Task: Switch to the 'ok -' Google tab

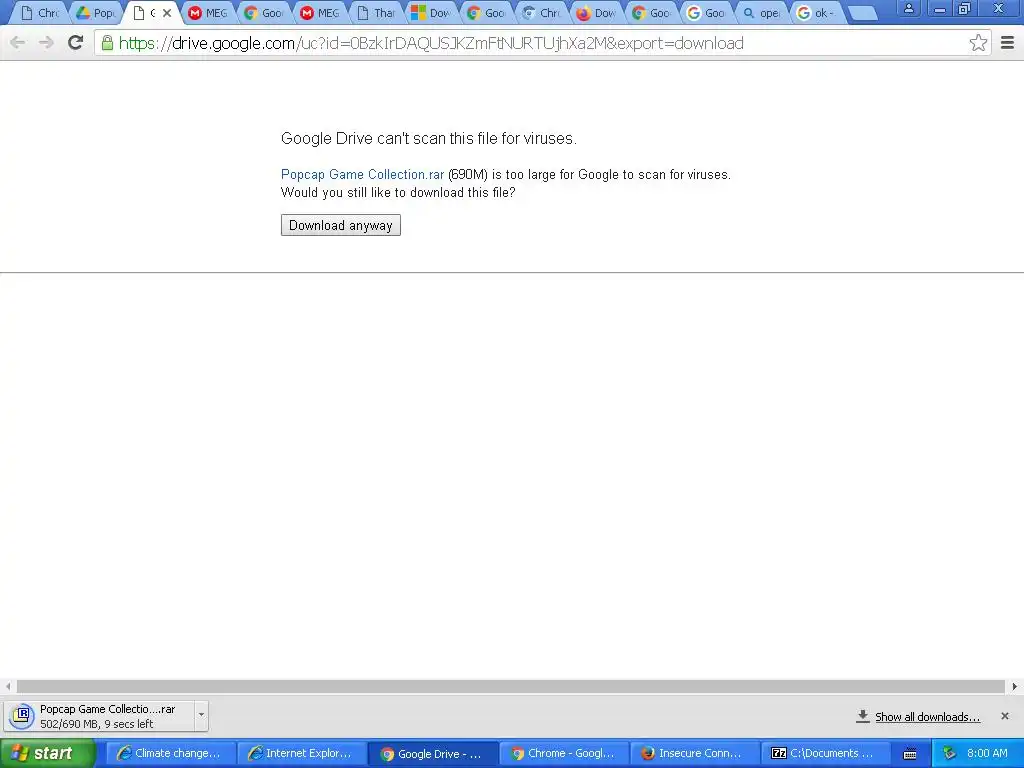Action: [816, 13]
